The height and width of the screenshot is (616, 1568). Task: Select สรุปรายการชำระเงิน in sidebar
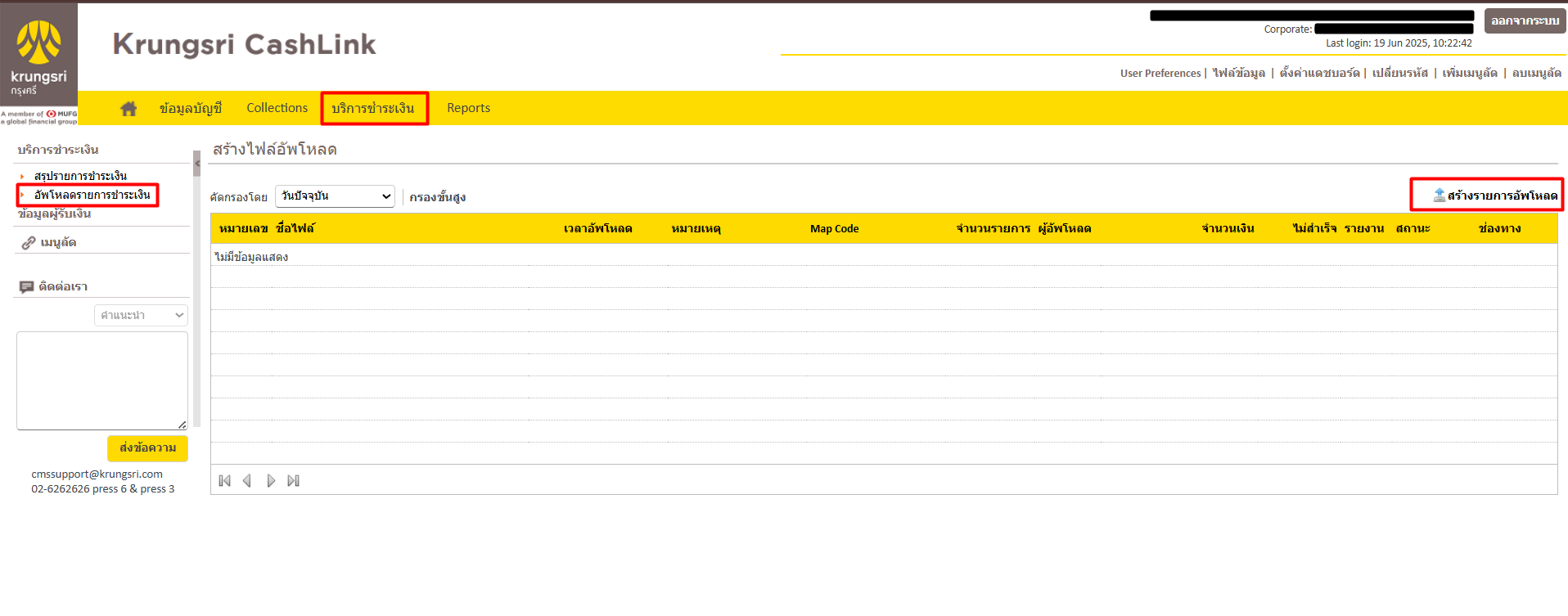80,176
